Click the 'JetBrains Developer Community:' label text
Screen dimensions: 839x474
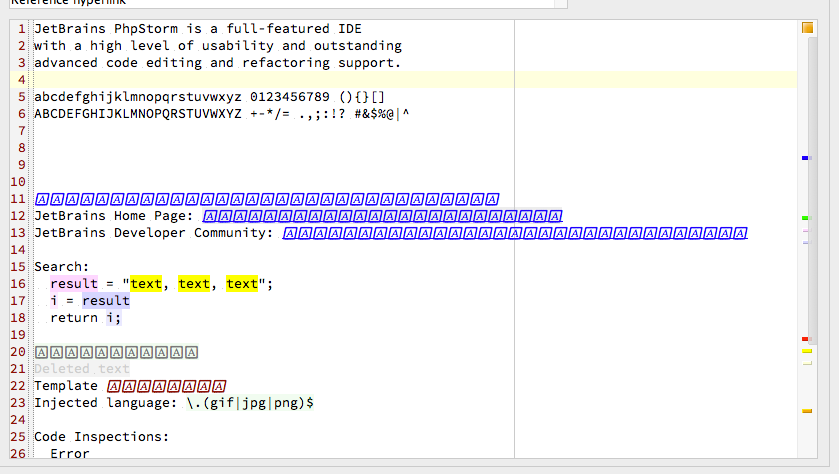pos(154,233)
